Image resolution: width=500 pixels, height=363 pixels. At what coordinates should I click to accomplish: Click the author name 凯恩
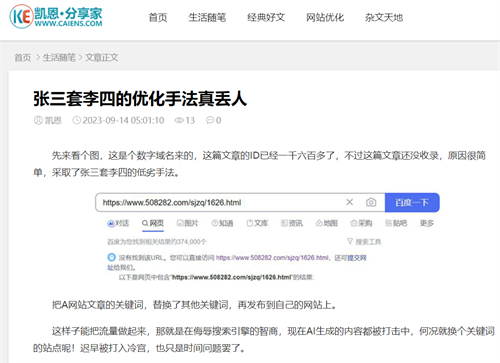pos(53,120)
